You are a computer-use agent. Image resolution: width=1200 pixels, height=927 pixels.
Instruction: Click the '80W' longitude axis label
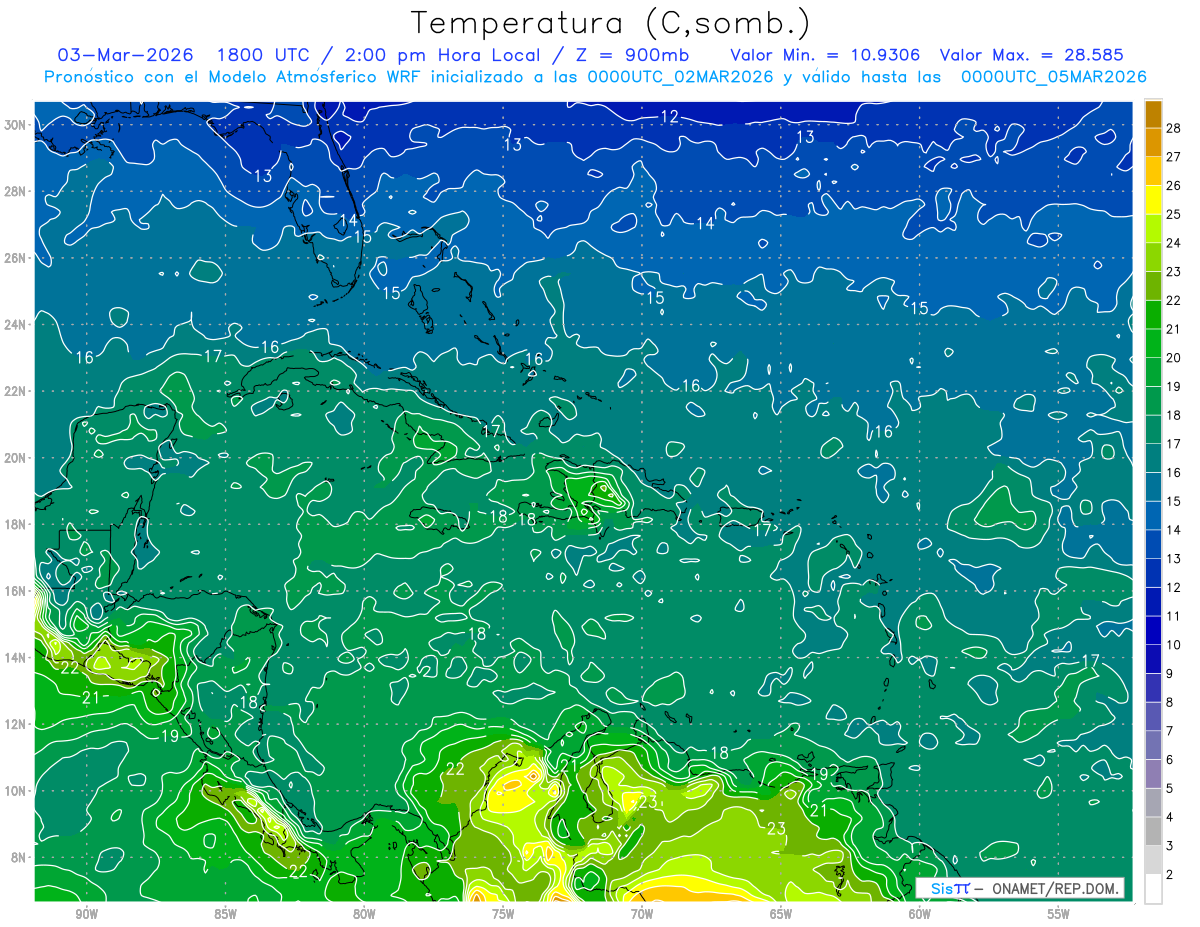tap(364, 915)
